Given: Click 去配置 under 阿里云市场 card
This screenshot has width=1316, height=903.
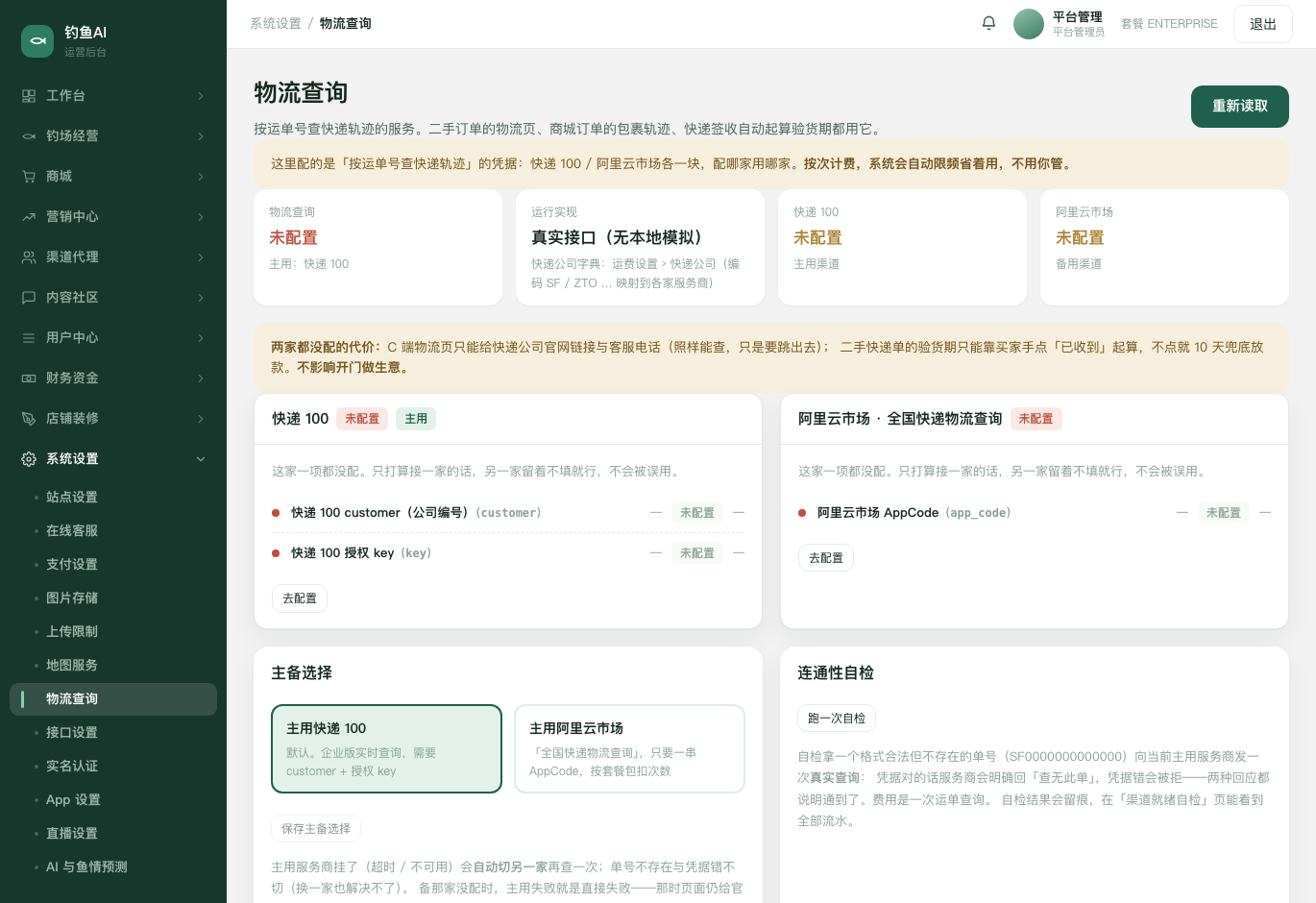Looking at the screenshot, I should pyautogui.click(x=826, y=558).
